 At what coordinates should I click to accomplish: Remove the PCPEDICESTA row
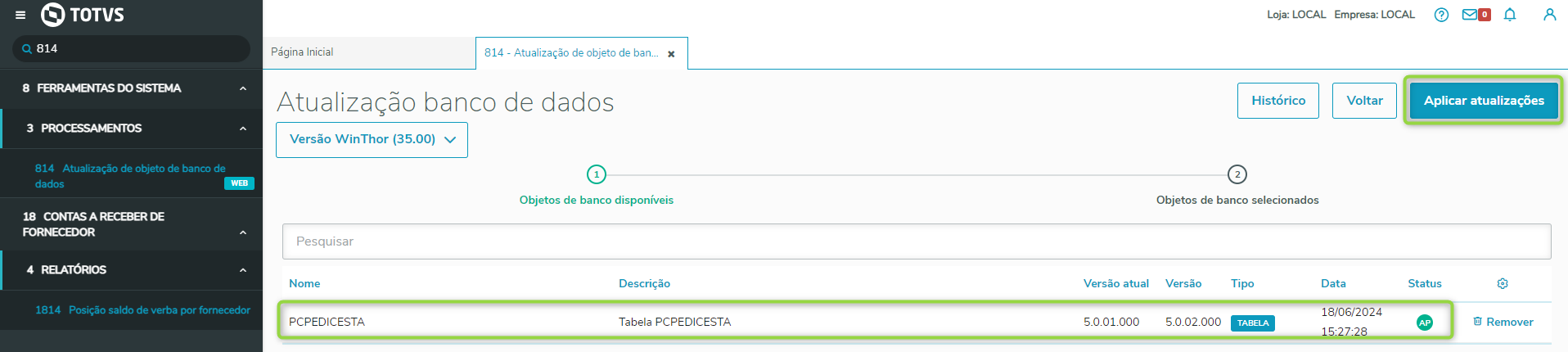coord(1503,322)
